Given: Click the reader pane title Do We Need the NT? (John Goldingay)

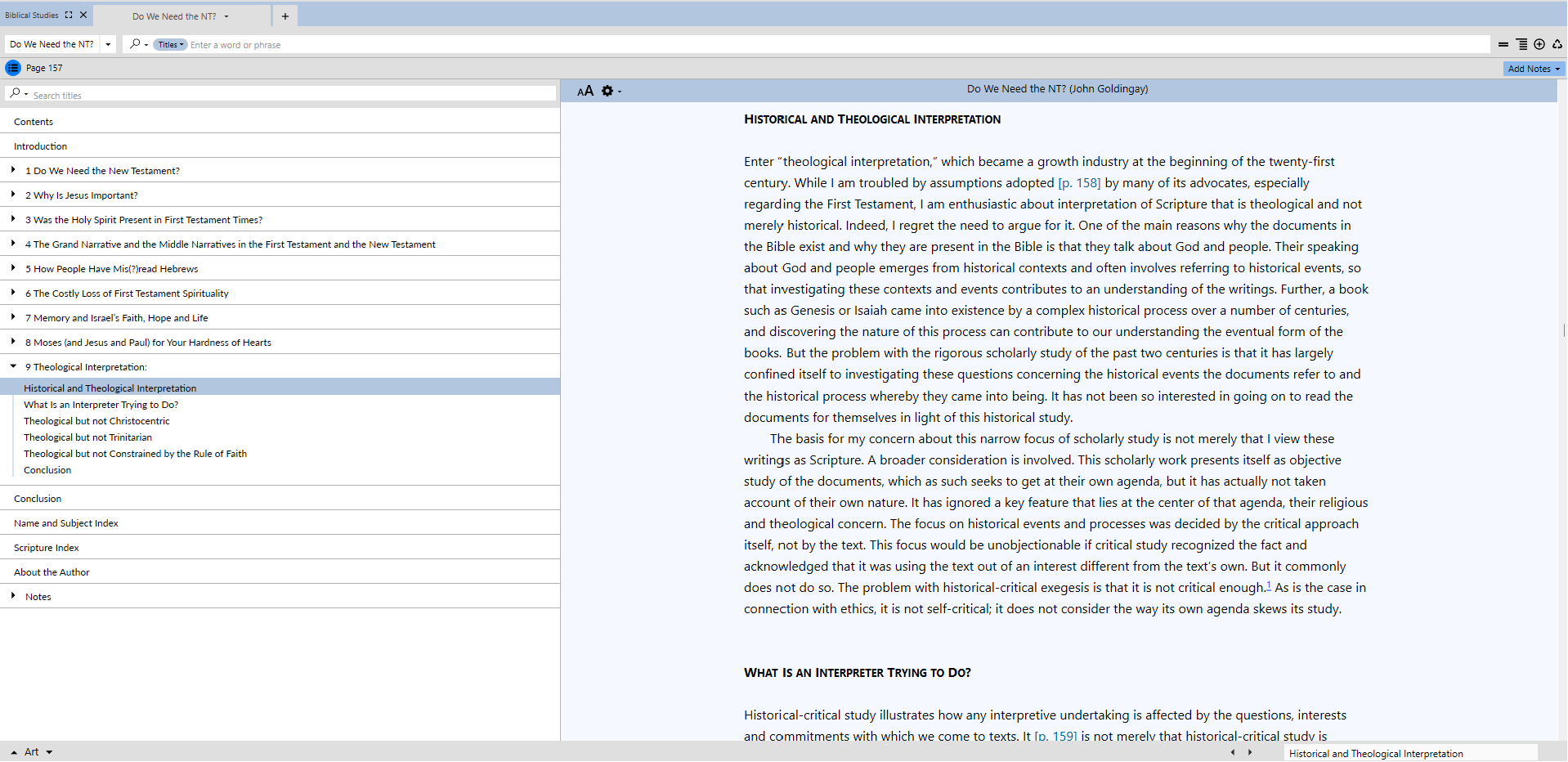Looking at the screenshot, I should pos(1057,89).
